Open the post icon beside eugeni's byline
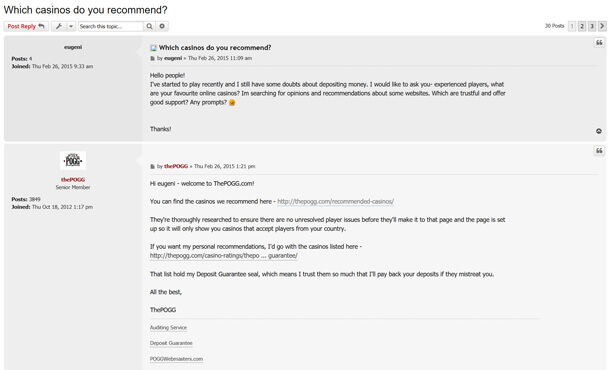 coord(152,58)
